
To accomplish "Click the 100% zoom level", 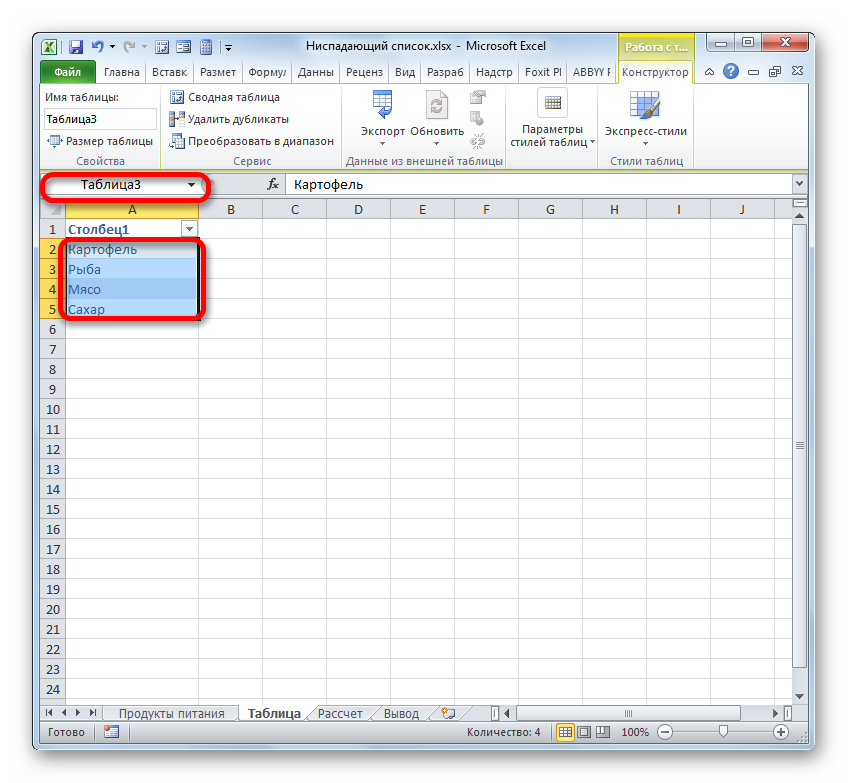I will [635, 732].
